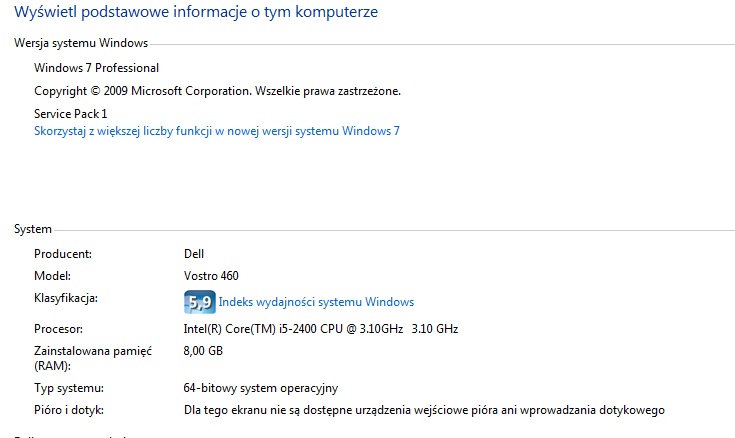The width and height of the screenshot is (735, 438).
Task: Click the Producent label
Action: coord(63,254)
